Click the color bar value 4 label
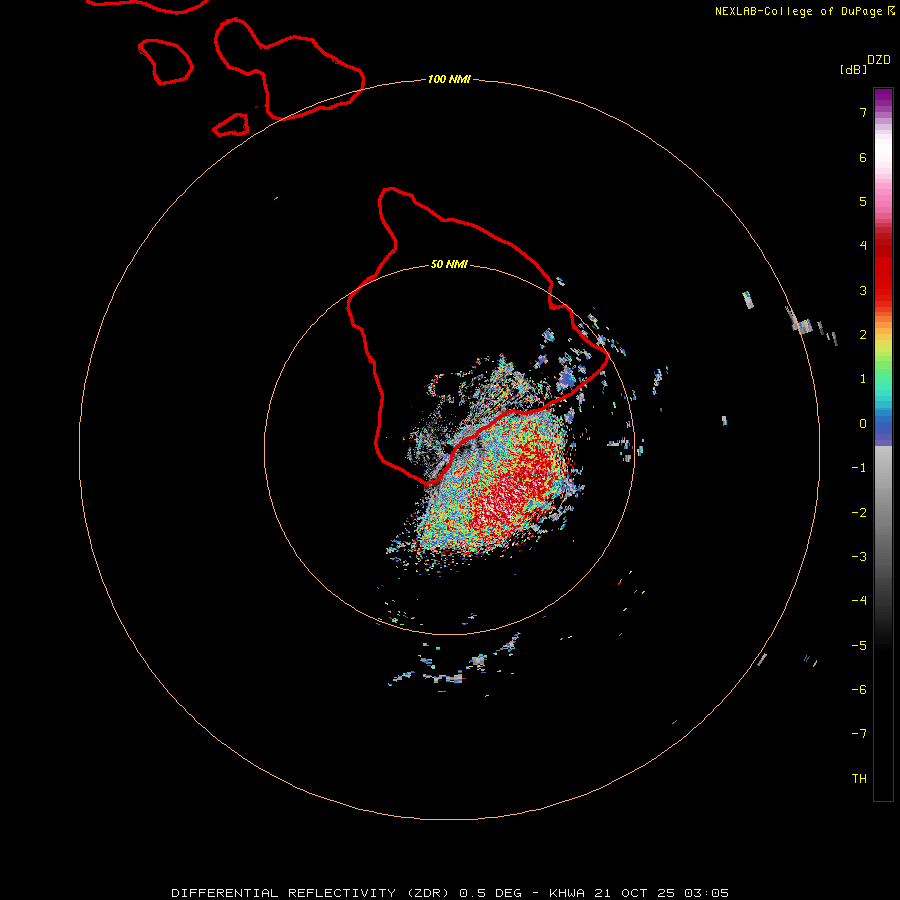Viewport: 900px width, 900px height. pos(863,246)
